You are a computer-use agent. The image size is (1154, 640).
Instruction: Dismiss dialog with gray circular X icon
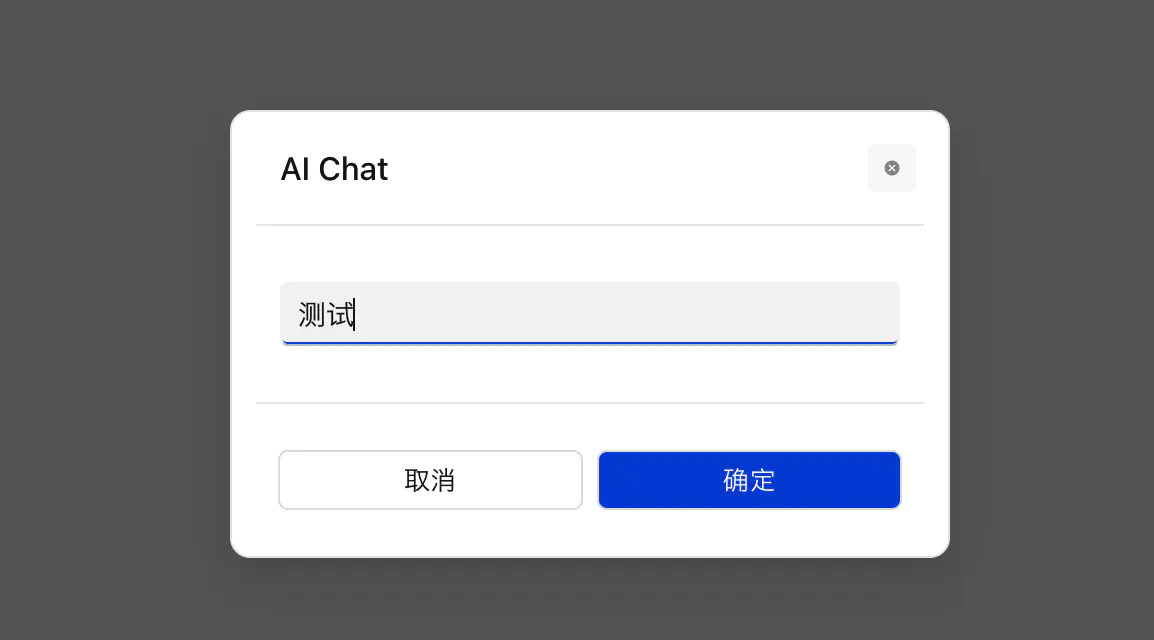pyautogui.click(x=891, y=168)
